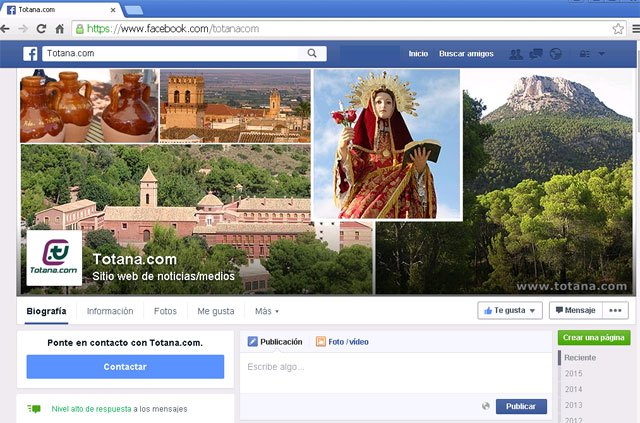Click Crear una página button
This screenshot has height=423, width=640.
[594, 338]
